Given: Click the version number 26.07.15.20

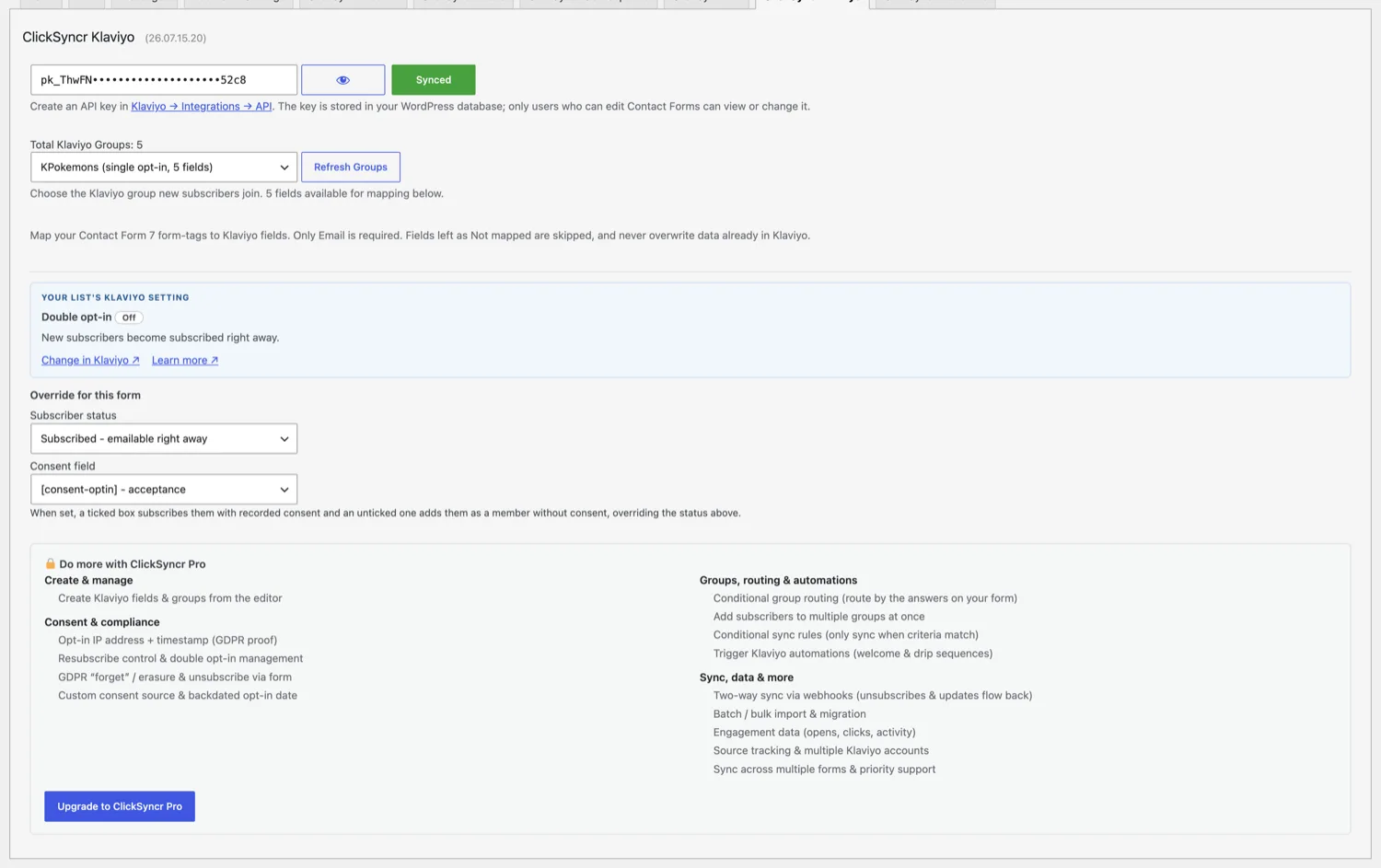Looking at the screenshot, I should pyautogui.click(x=176, y=39).
